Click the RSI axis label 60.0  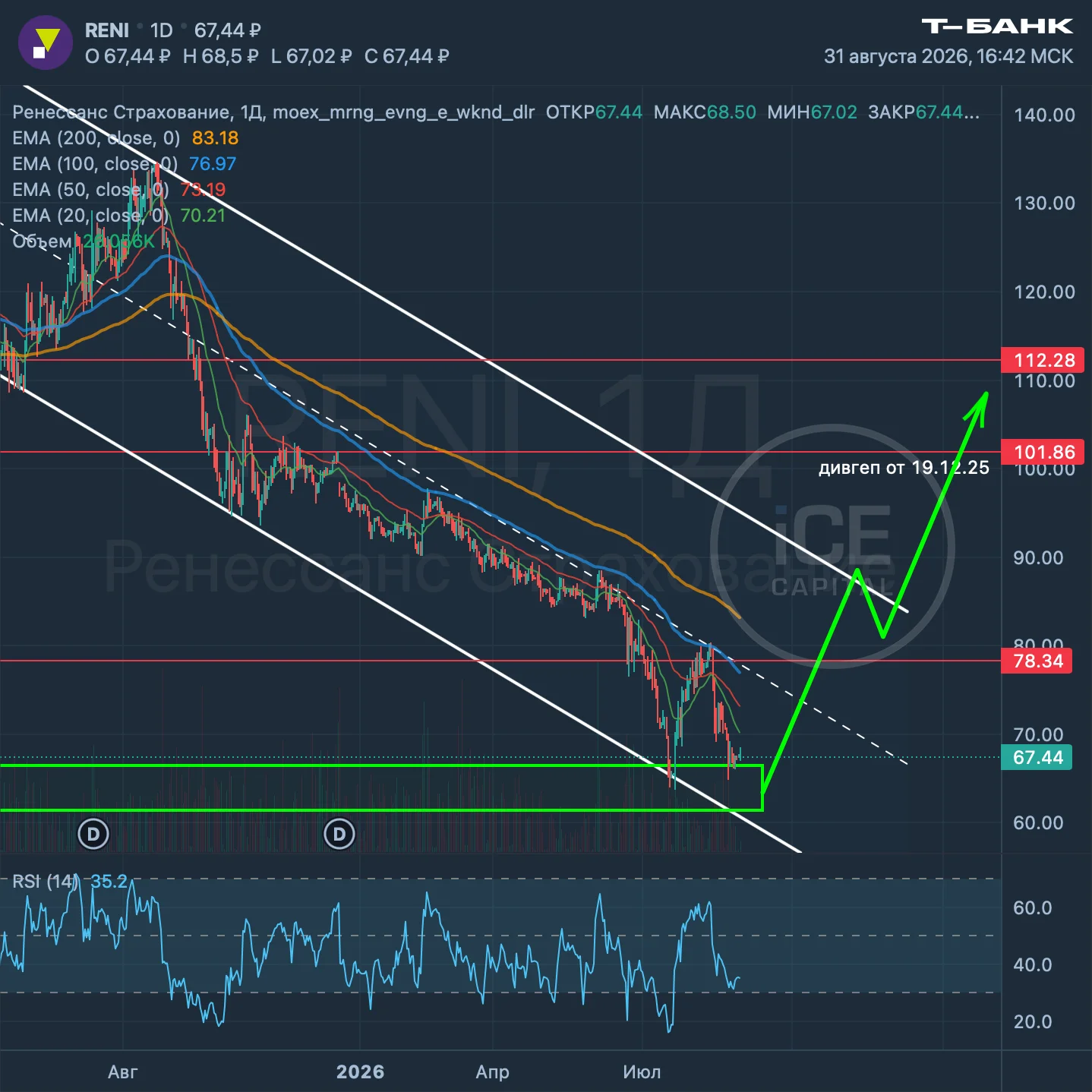pyautogui.click(x=1033, y=908)
